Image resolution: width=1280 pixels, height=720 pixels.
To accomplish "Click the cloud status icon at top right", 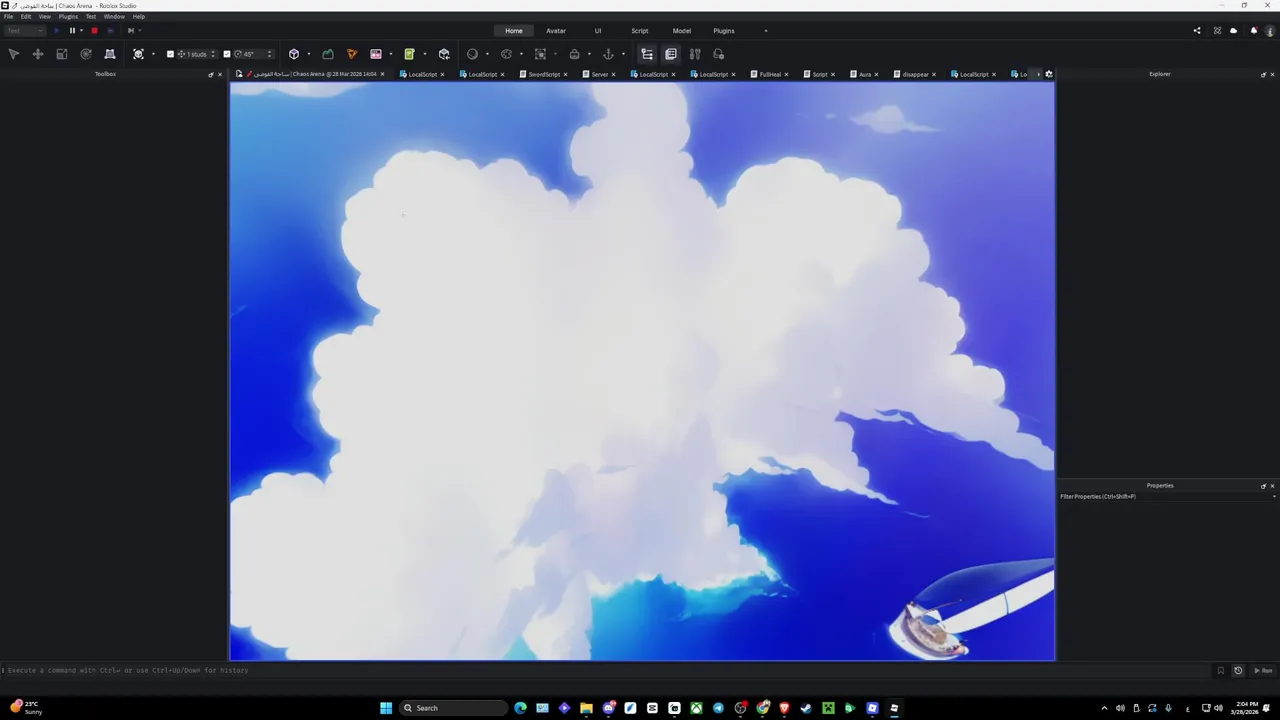I will point(1233,31).
